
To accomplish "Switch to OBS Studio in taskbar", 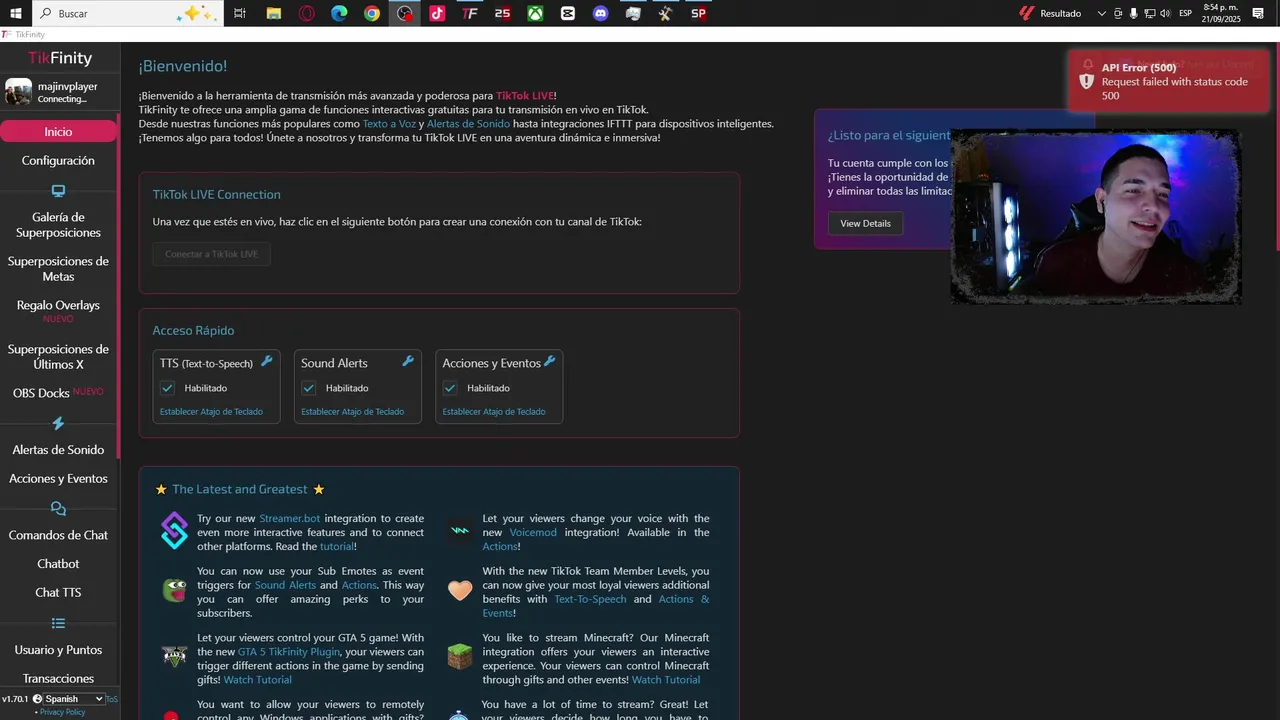I will click(404, 13).
